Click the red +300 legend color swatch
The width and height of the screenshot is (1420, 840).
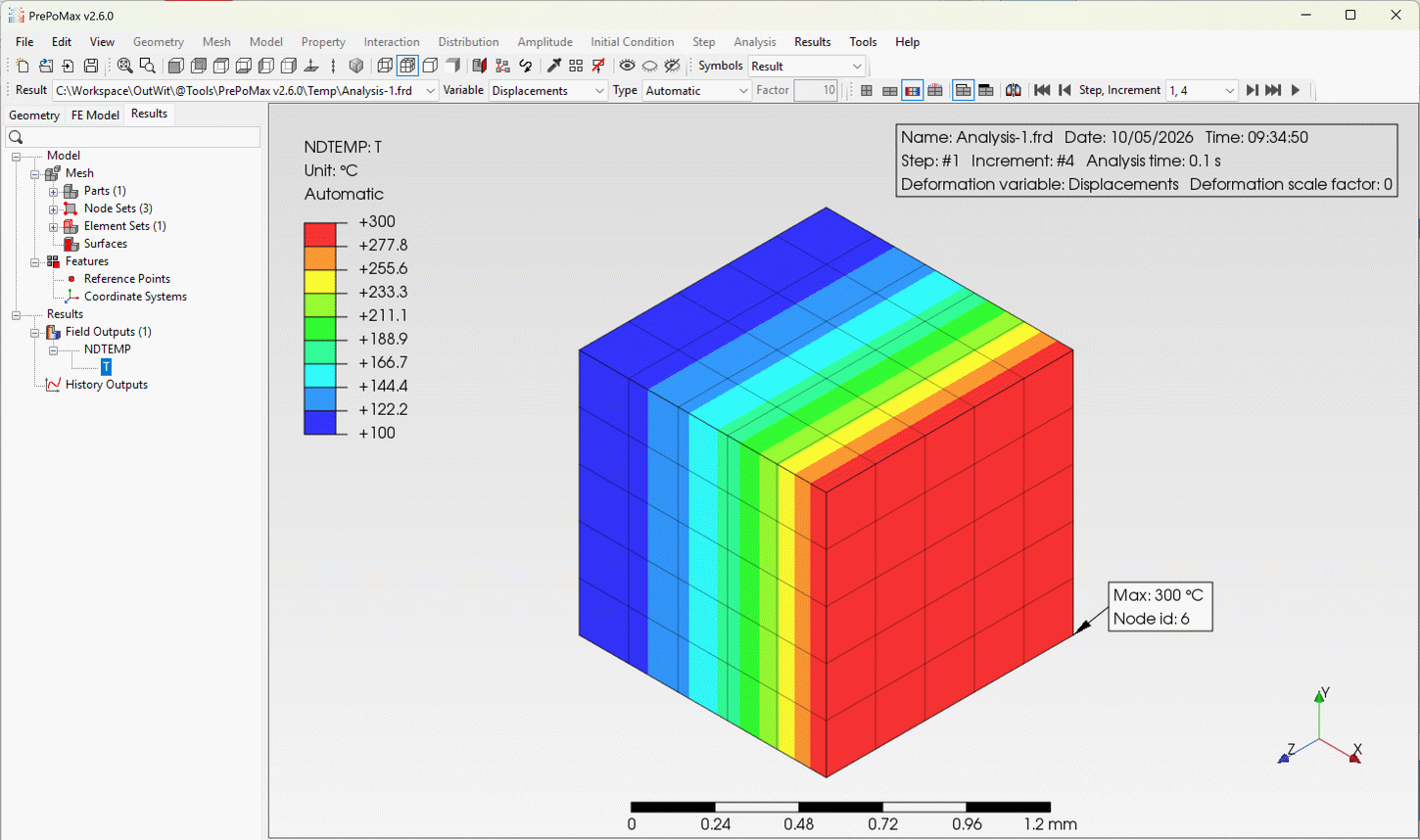[x=319, y=234]
